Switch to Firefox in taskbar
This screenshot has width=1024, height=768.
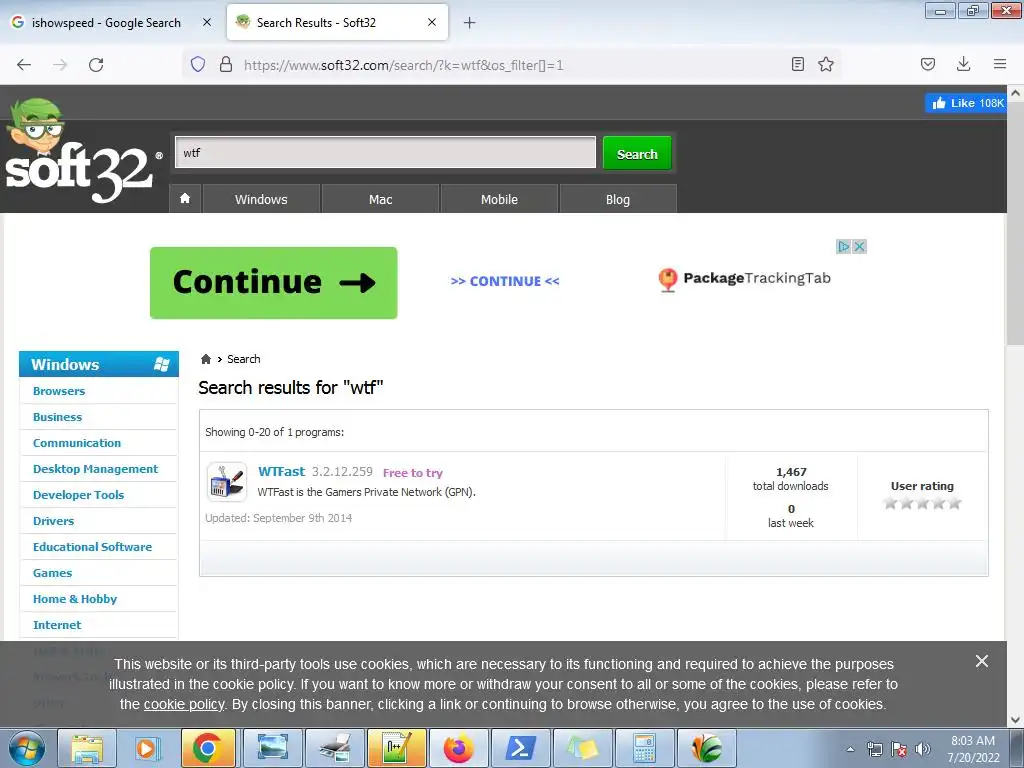click(x=458, y=748)
